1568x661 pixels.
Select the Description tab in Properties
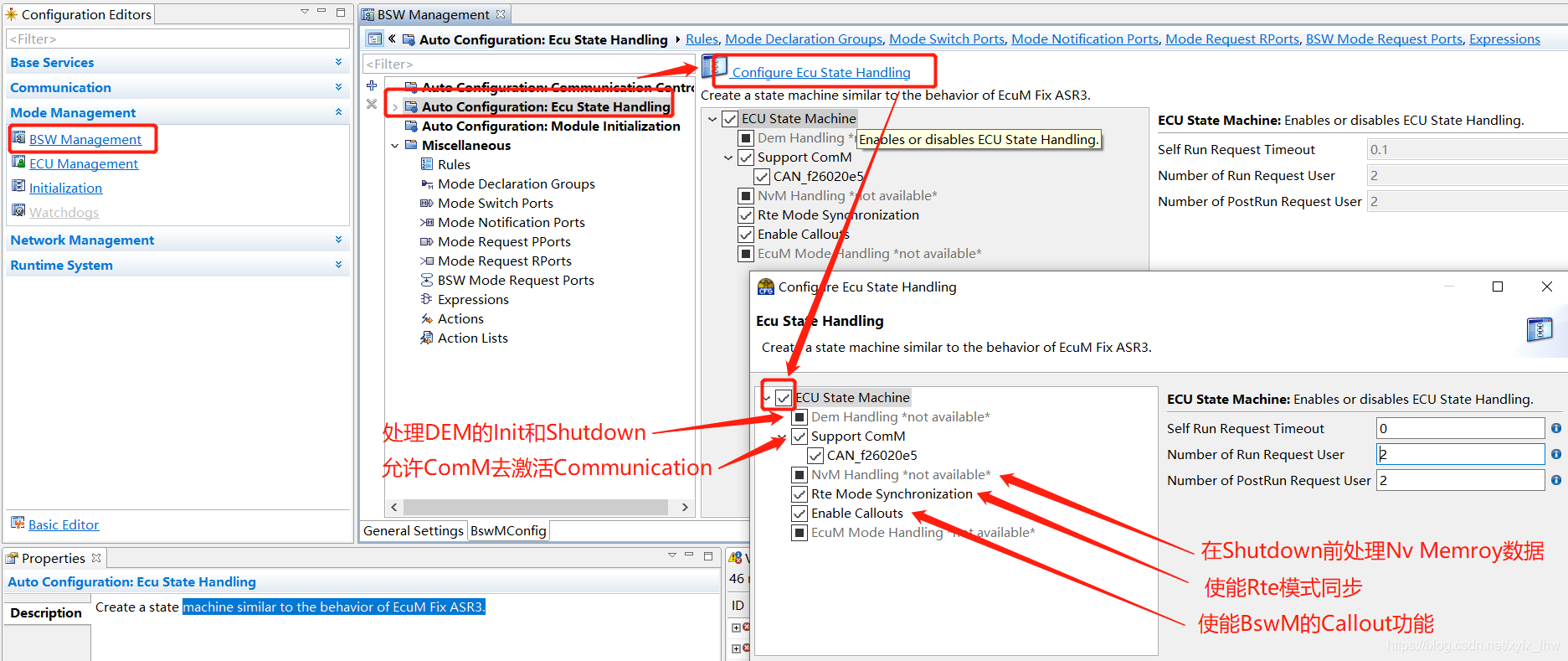coord(46,612)
